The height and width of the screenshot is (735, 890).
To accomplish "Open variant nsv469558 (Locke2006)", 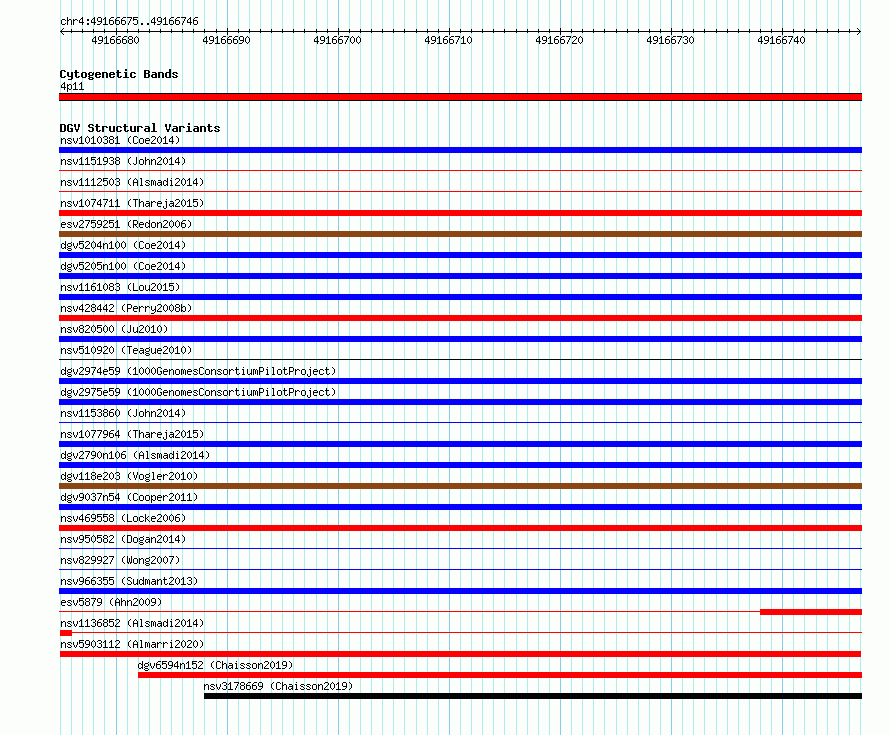I will pyautogui.click(x=123, y=518).
